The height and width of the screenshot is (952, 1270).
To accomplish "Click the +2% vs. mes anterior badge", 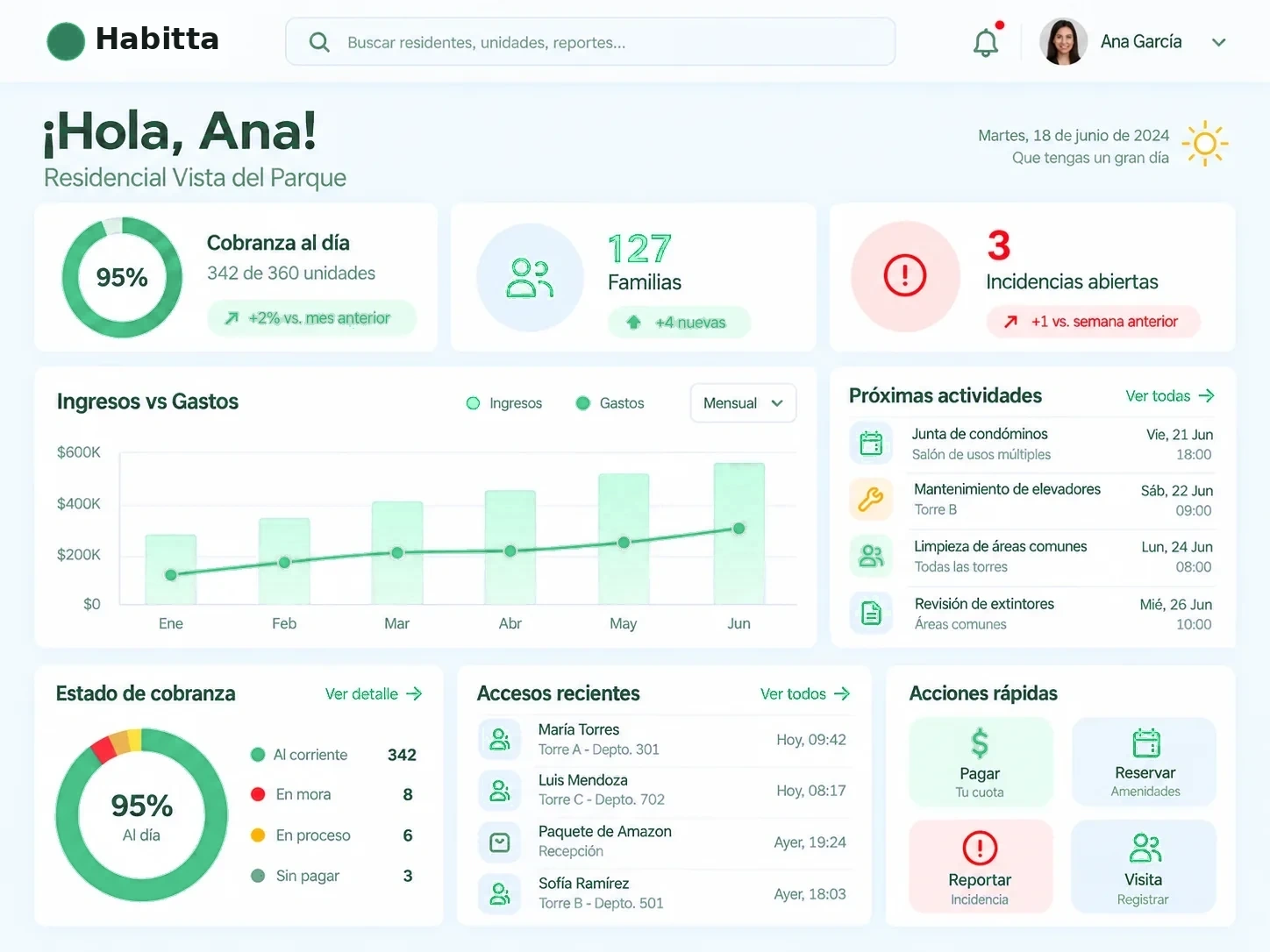I will pyautogui.click(x=311, y=318).
